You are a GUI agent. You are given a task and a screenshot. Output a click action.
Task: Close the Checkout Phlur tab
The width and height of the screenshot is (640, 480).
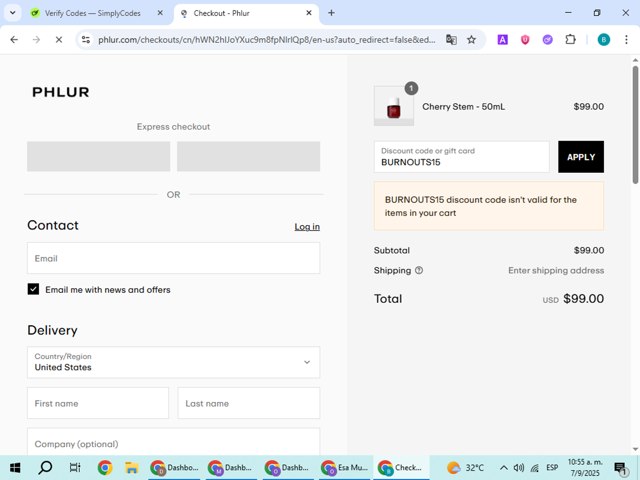pos(309,13)
